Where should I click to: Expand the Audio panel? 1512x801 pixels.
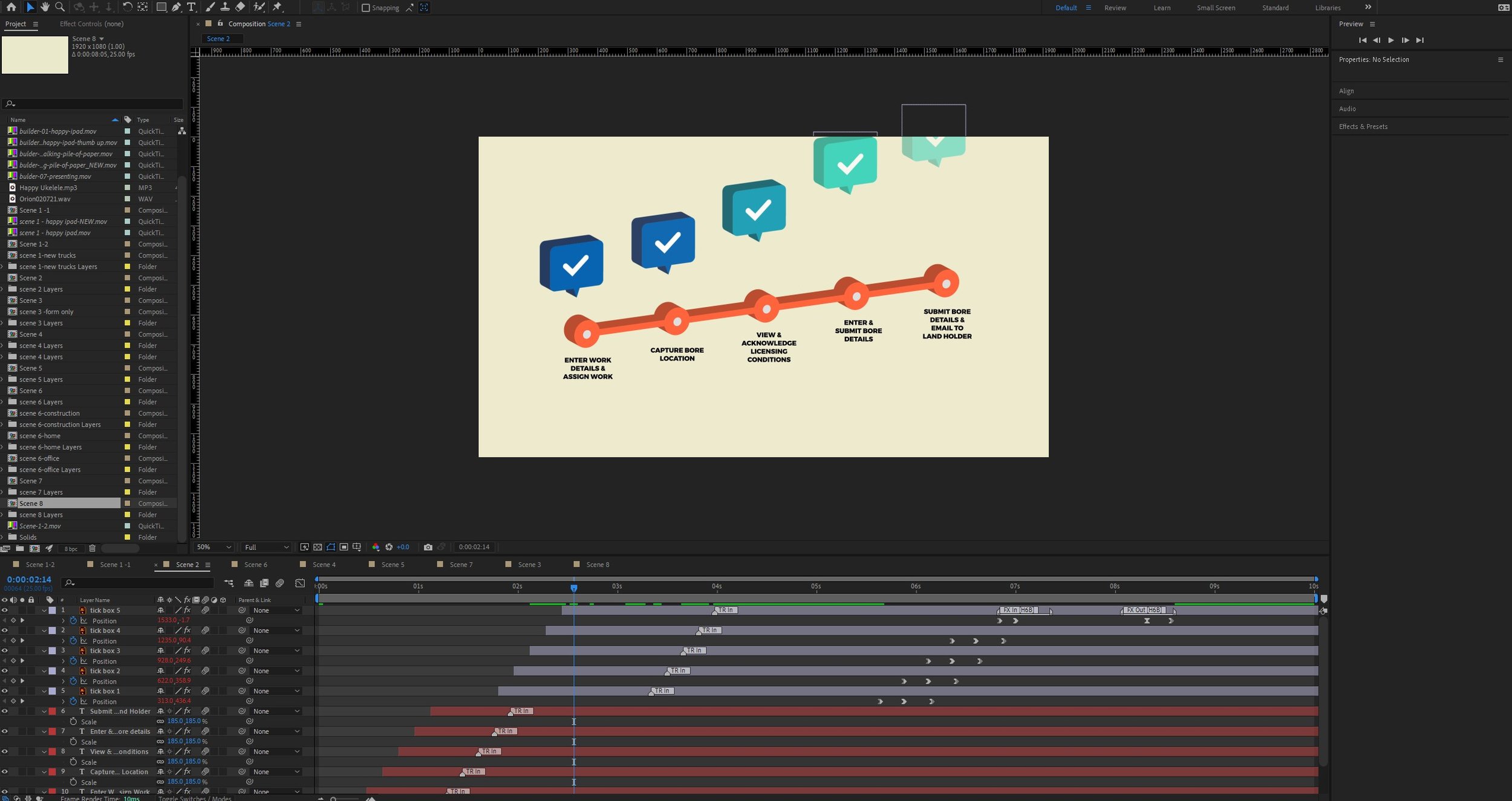[x=1347, y=109]
